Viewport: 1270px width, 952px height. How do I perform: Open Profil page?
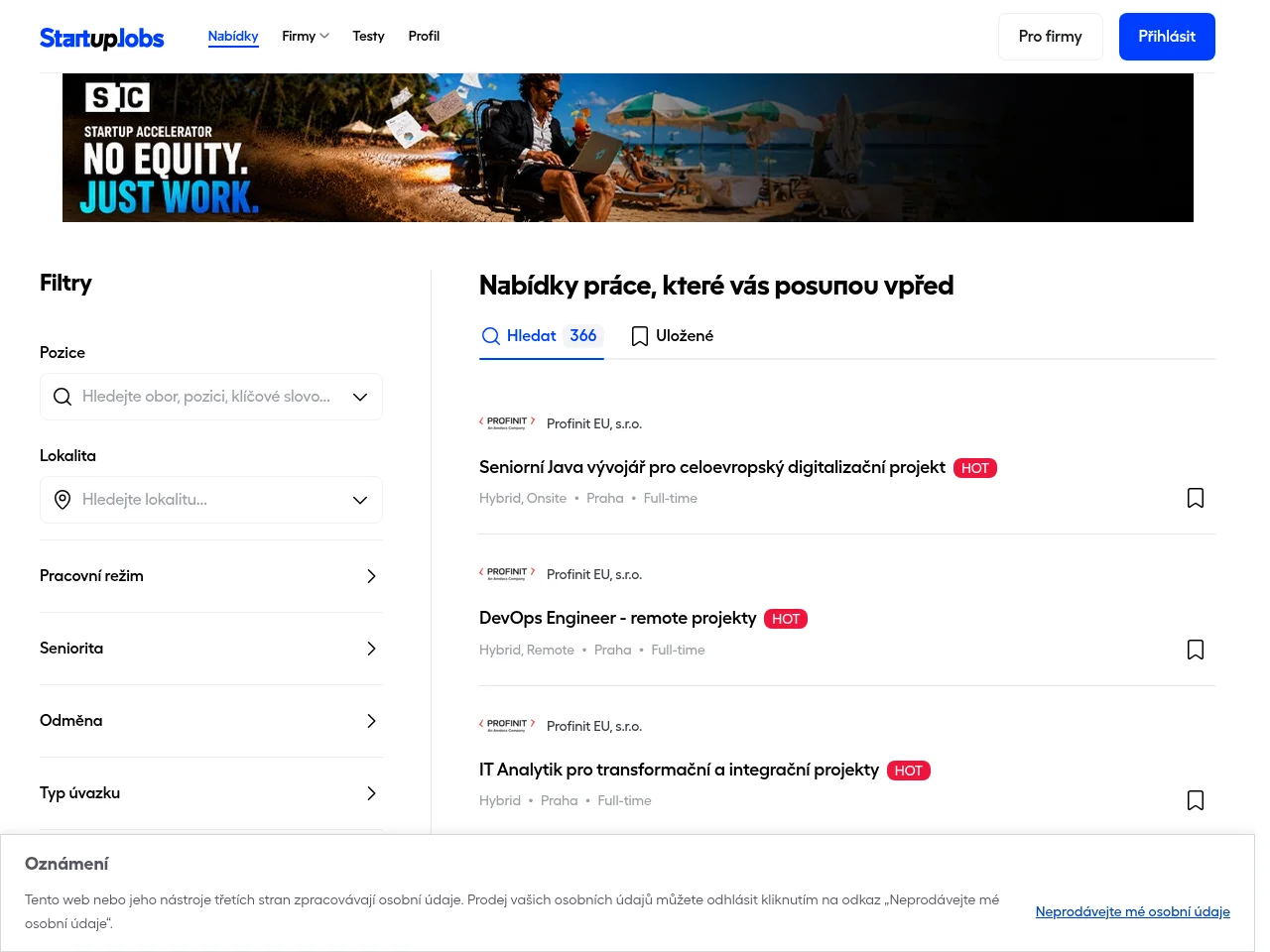pyautogui.click(x=424, y=36)
